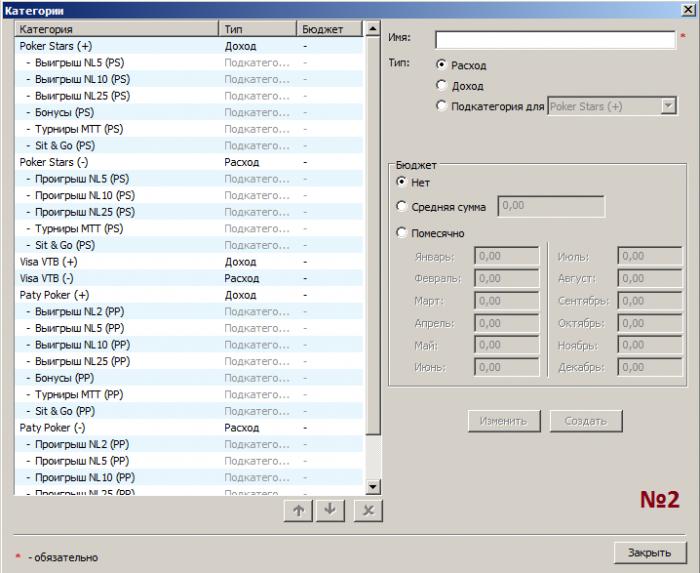Select the Выигрыш NL25 (PP) row
This screenshot has width=700, height=573.
189,361
